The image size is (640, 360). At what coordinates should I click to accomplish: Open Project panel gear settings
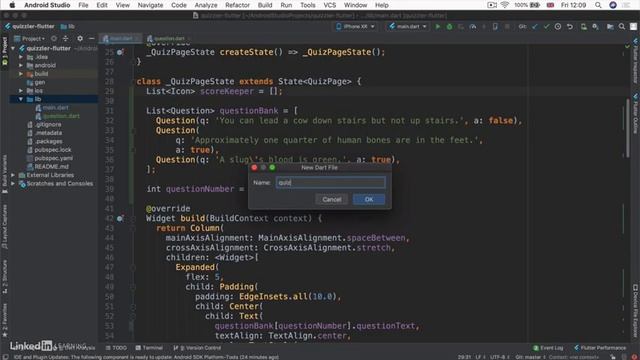pyautogui.click(x=80, y=38)
